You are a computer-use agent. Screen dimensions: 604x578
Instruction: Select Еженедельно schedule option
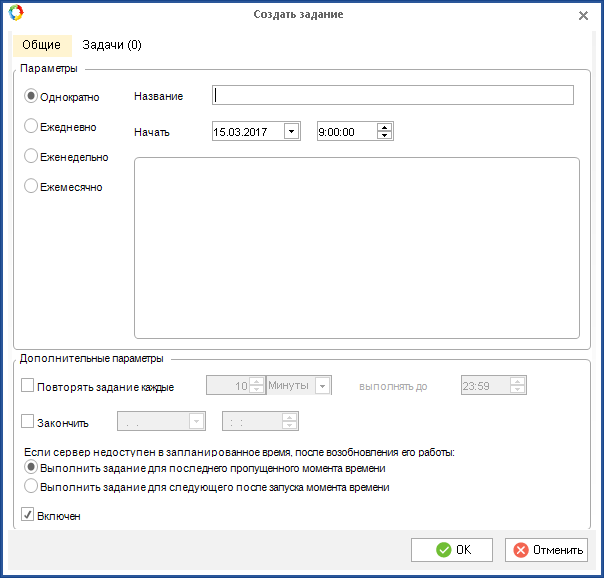[31, 156]
